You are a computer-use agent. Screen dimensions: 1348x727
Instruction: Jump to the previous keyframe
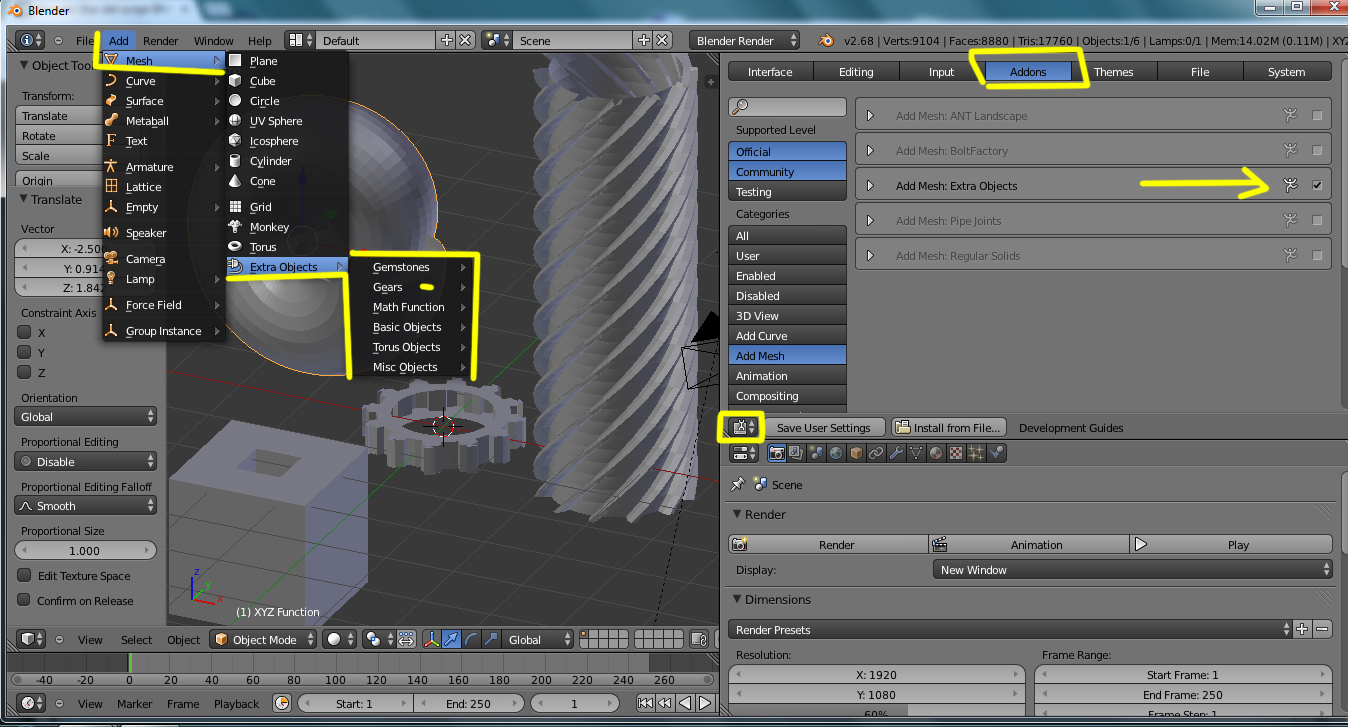pos(663,704)
